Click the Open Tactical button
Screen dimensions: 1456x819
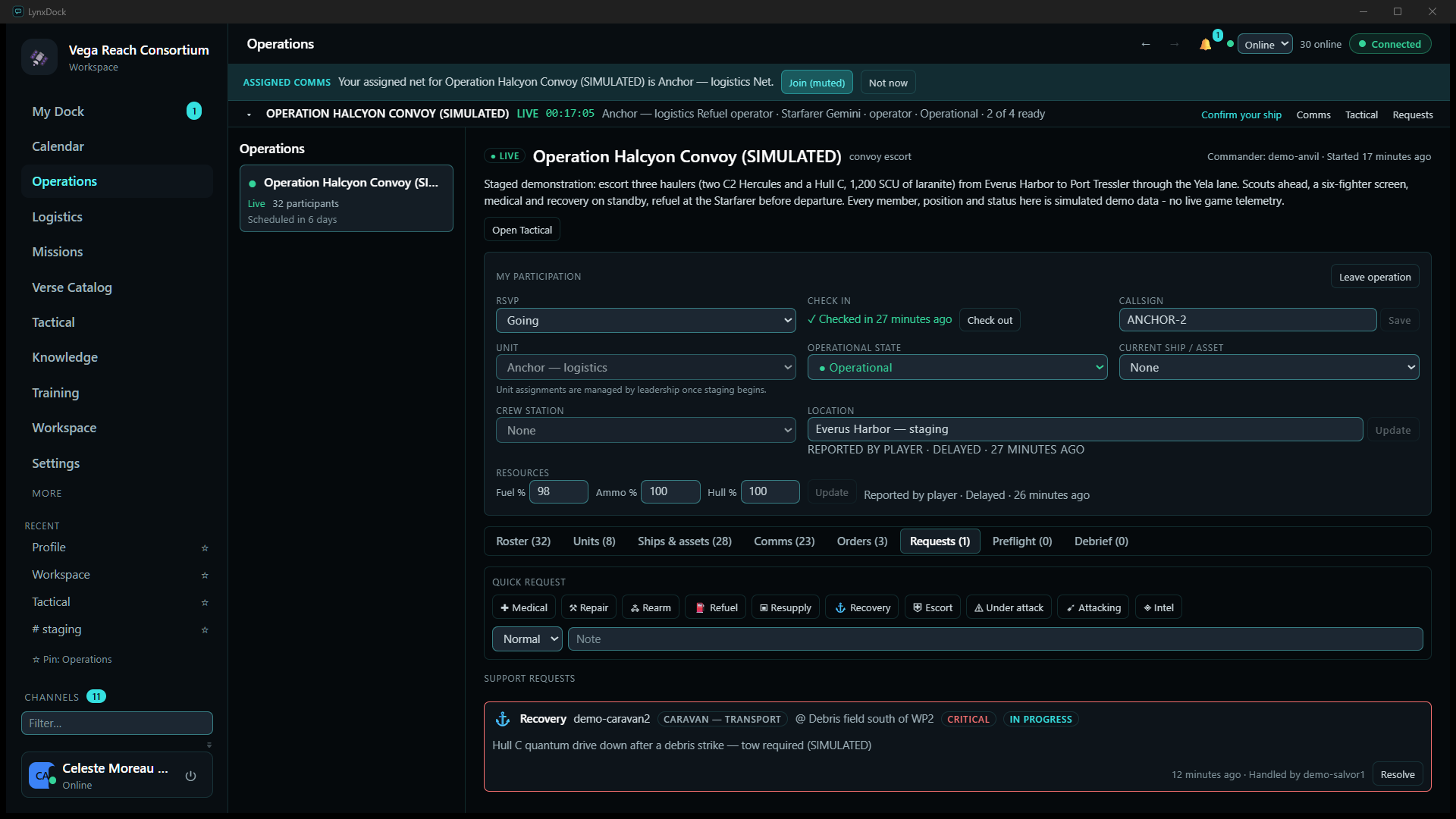[x=522, y=230]
